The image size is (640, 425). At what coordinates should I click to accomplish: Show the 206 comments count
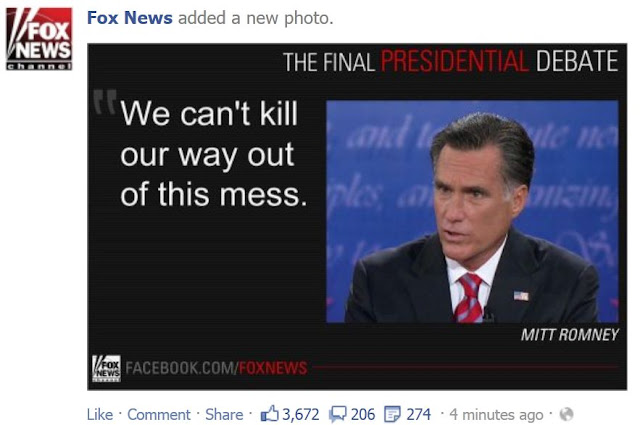[362, 414]
